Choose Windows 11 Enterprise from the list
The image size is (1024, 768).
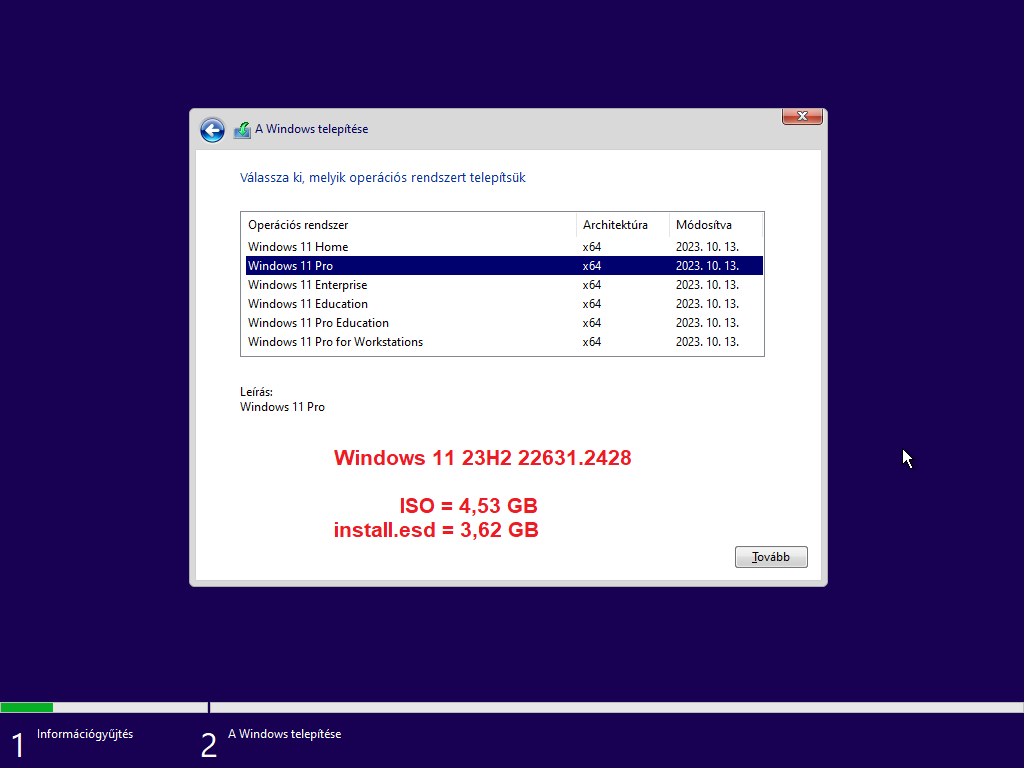tap(504, 285)
